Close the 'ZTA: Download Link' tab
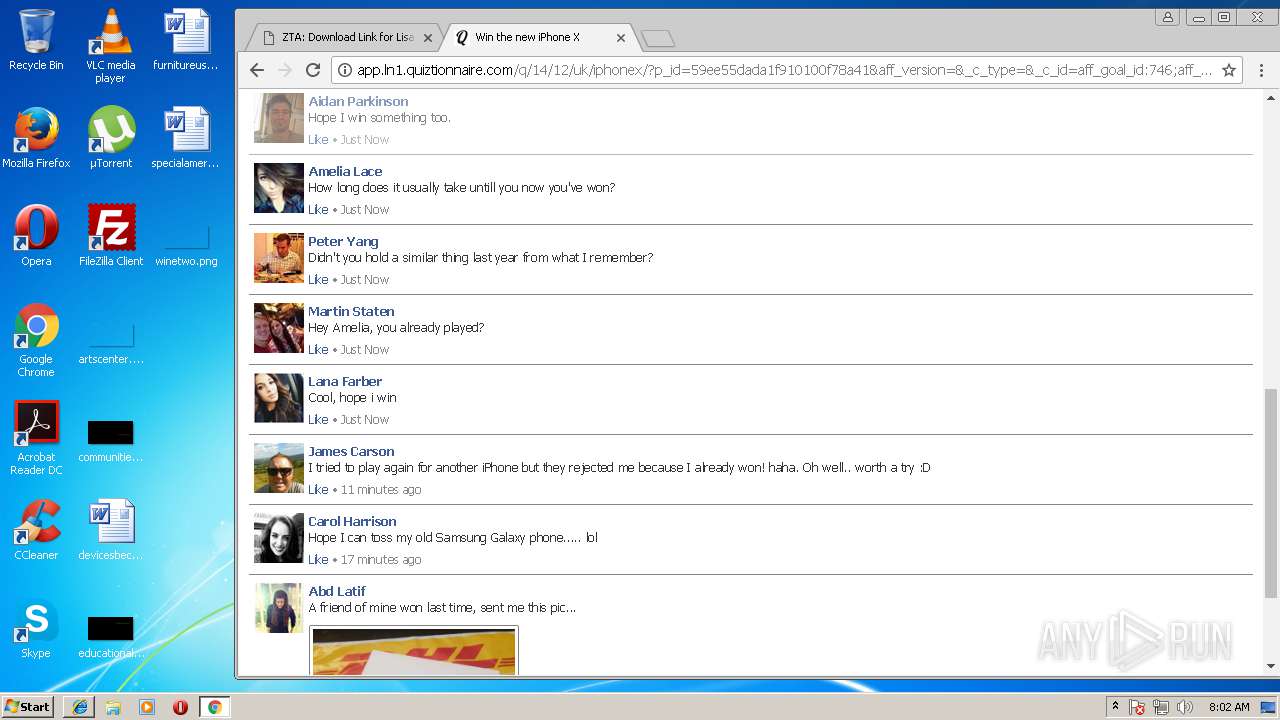 coord(428,38)
